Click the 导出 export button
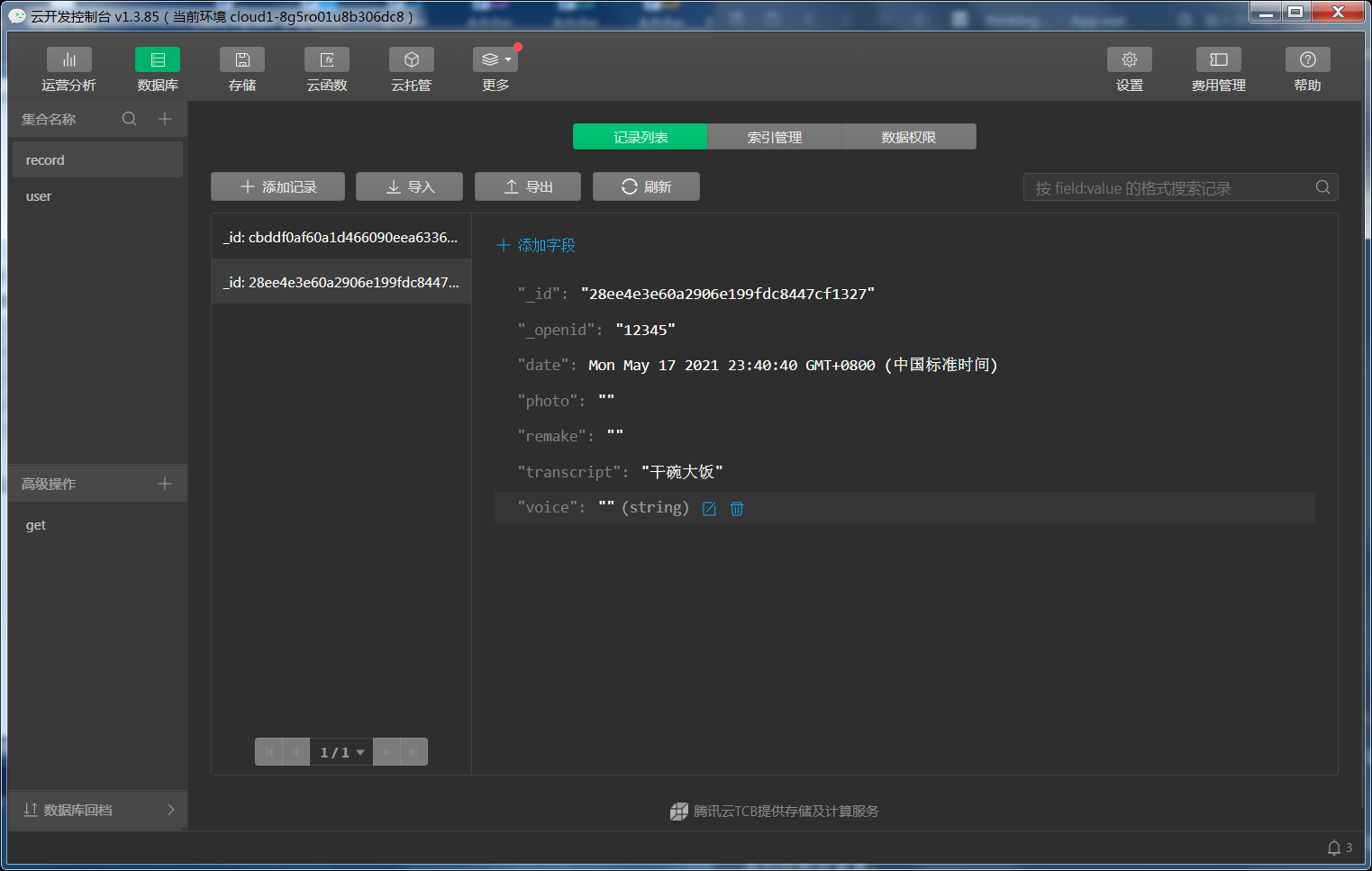The width and height of the screenshot is (1372, 871). pos(528,186)
